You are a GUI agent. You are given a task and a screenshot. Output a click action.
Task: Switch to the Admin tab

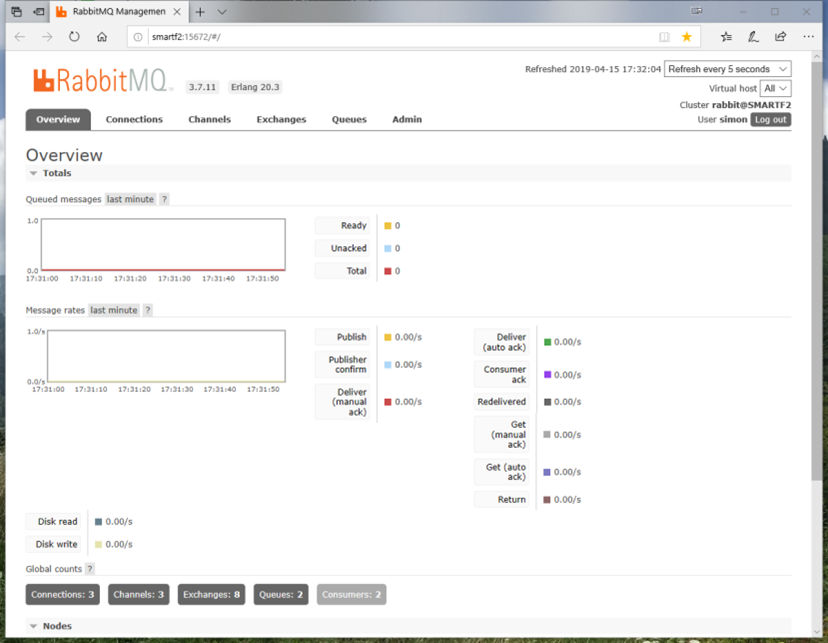[407, 119]
